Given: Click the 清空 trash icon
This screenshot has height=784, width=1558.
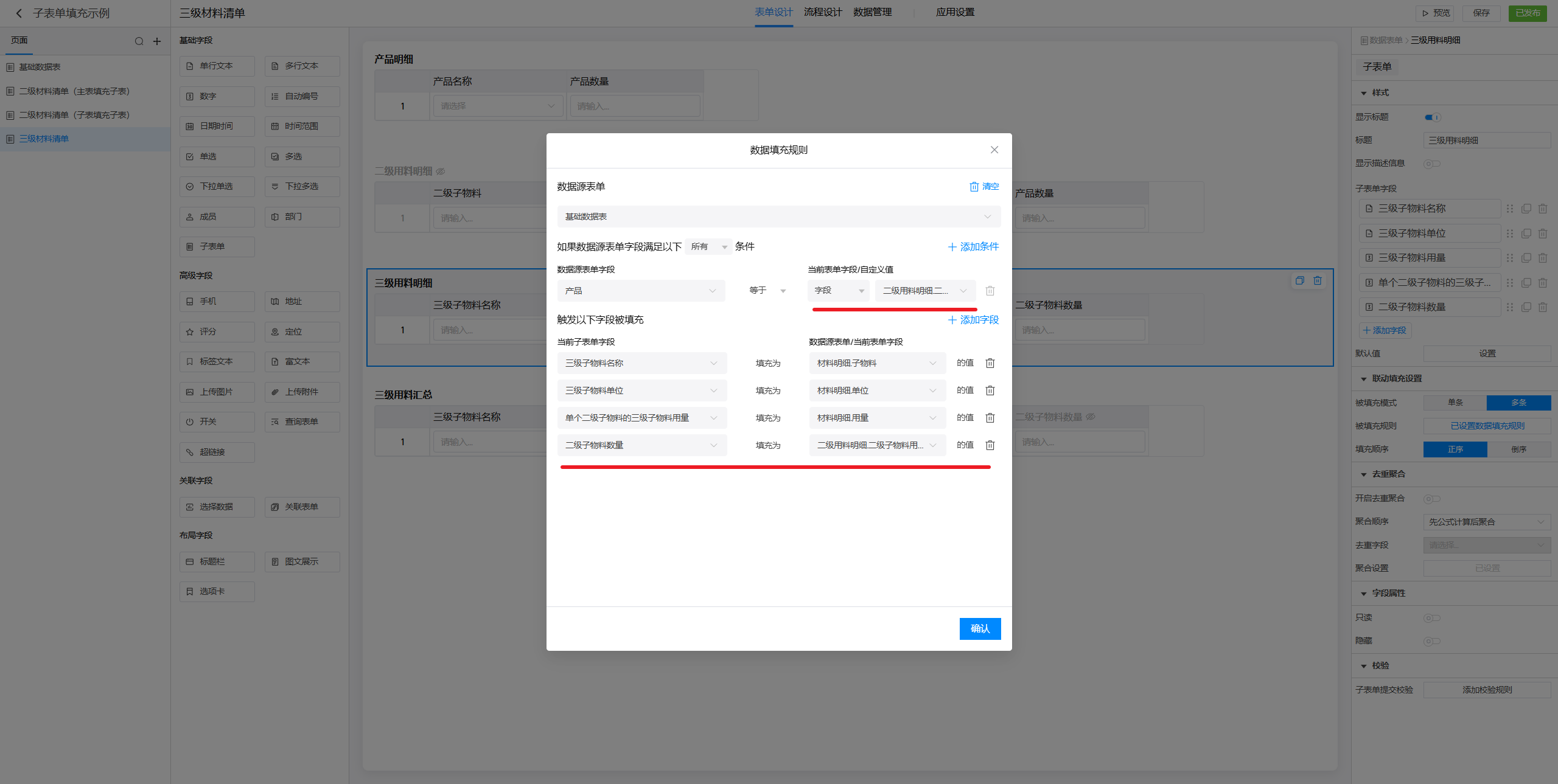Looking at the screenshot, I should pos(974,187).
